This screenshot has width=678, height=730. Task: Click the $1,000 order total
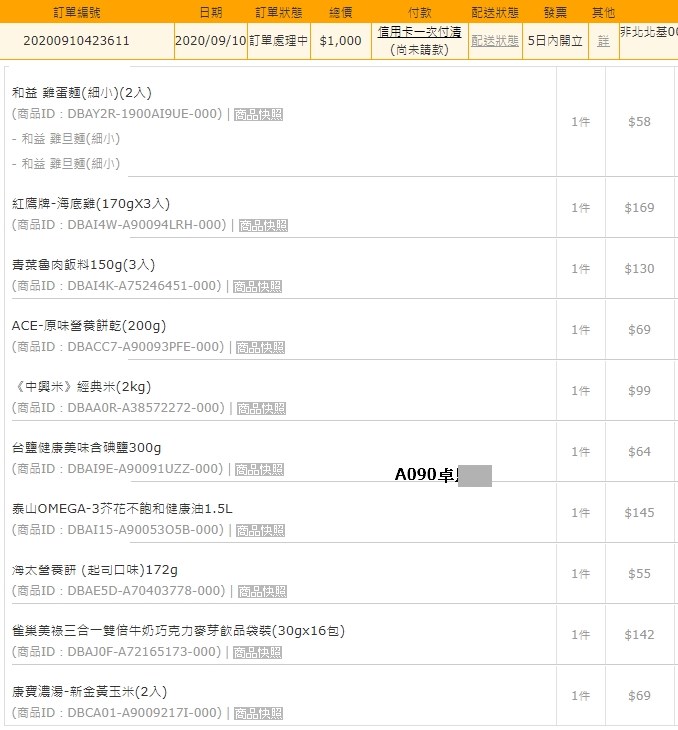[x=341, y=41]
